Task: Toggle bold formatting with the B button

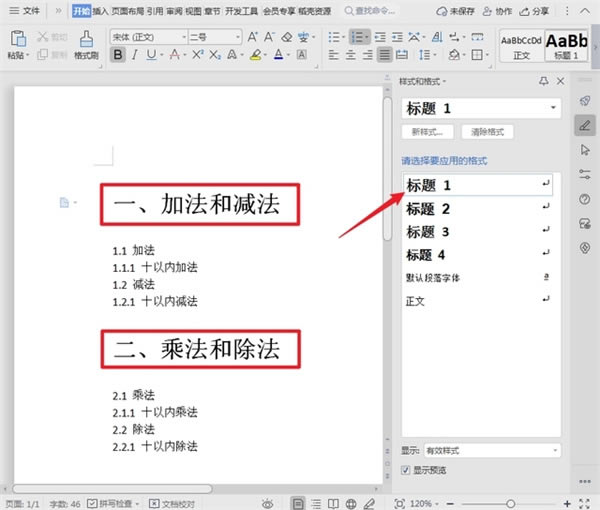Action: coord(119,55)
